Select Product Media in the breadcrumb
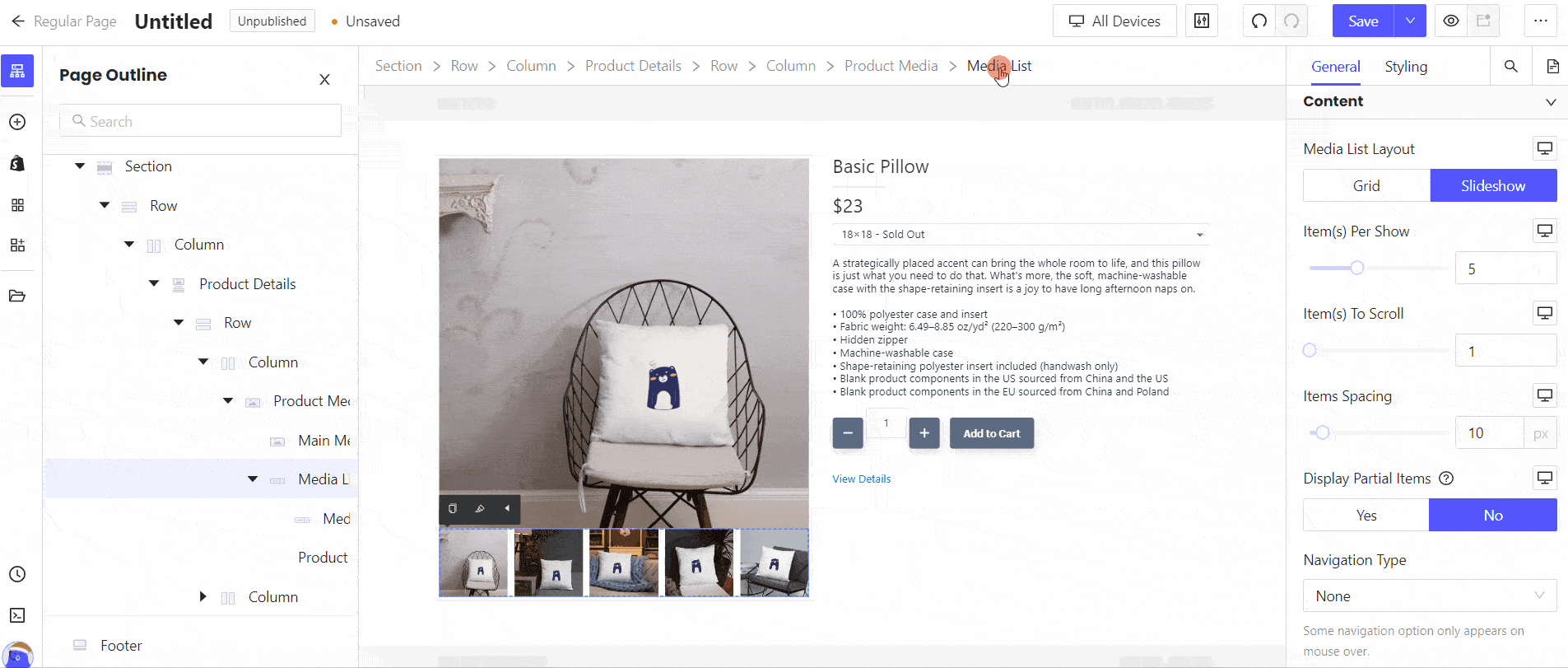This screenshot has height=668, width=1568. point(891,66)
